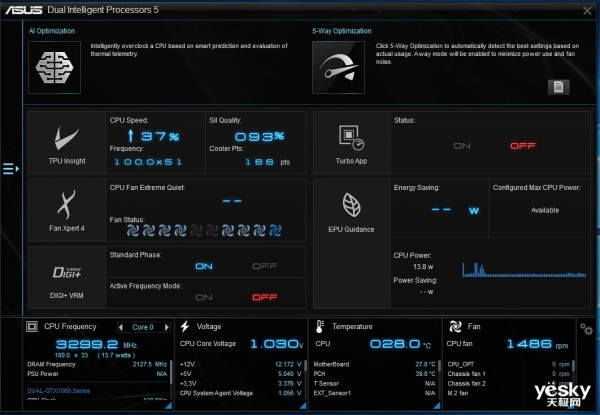Viewport: 600px width, 415px height.
Task: Start 5-Way Optimization gauge icon
Action: pyautogui.click(x=338, y=67)
